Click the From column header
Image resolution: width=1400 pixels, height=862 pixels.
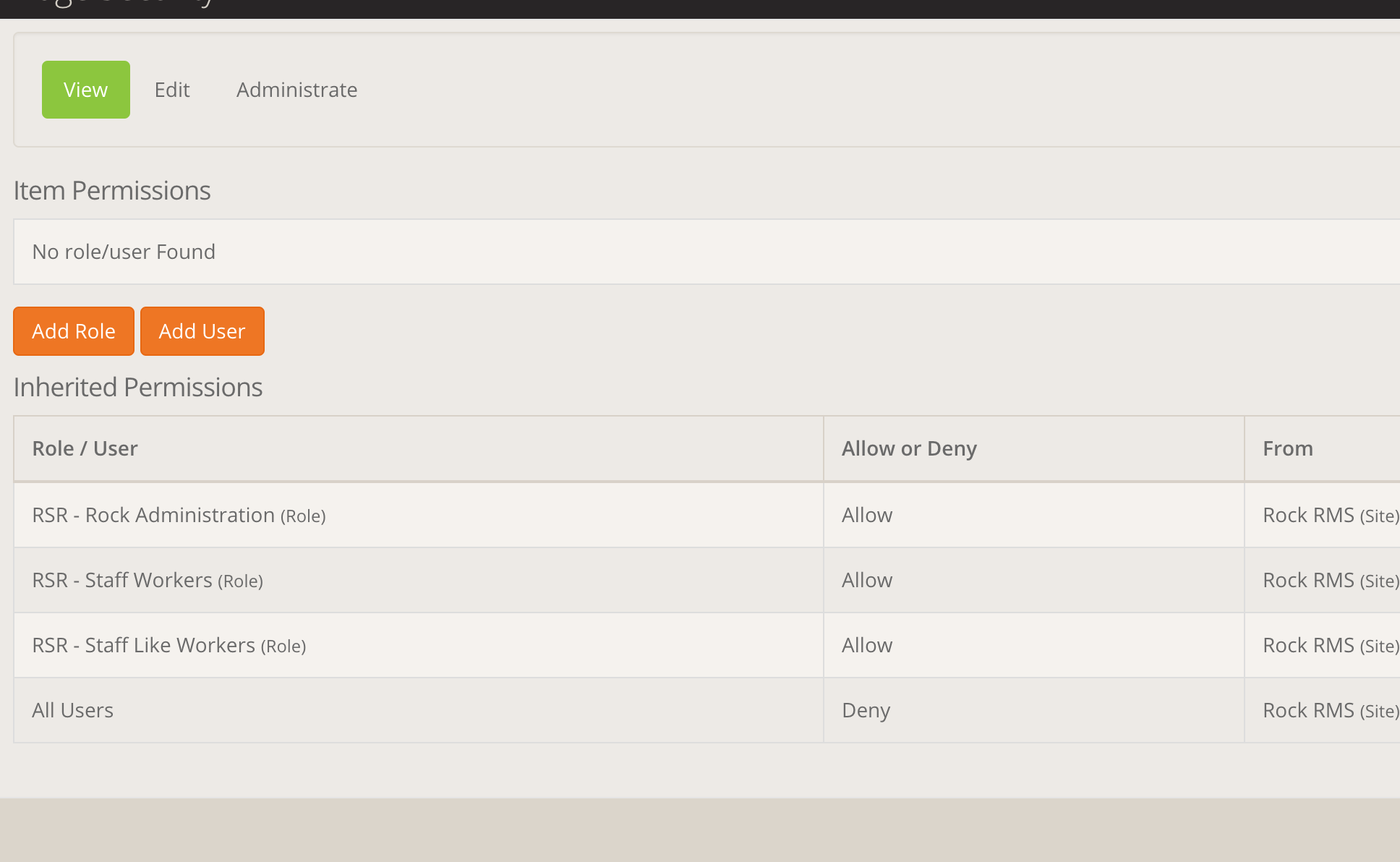point(1287,448)
